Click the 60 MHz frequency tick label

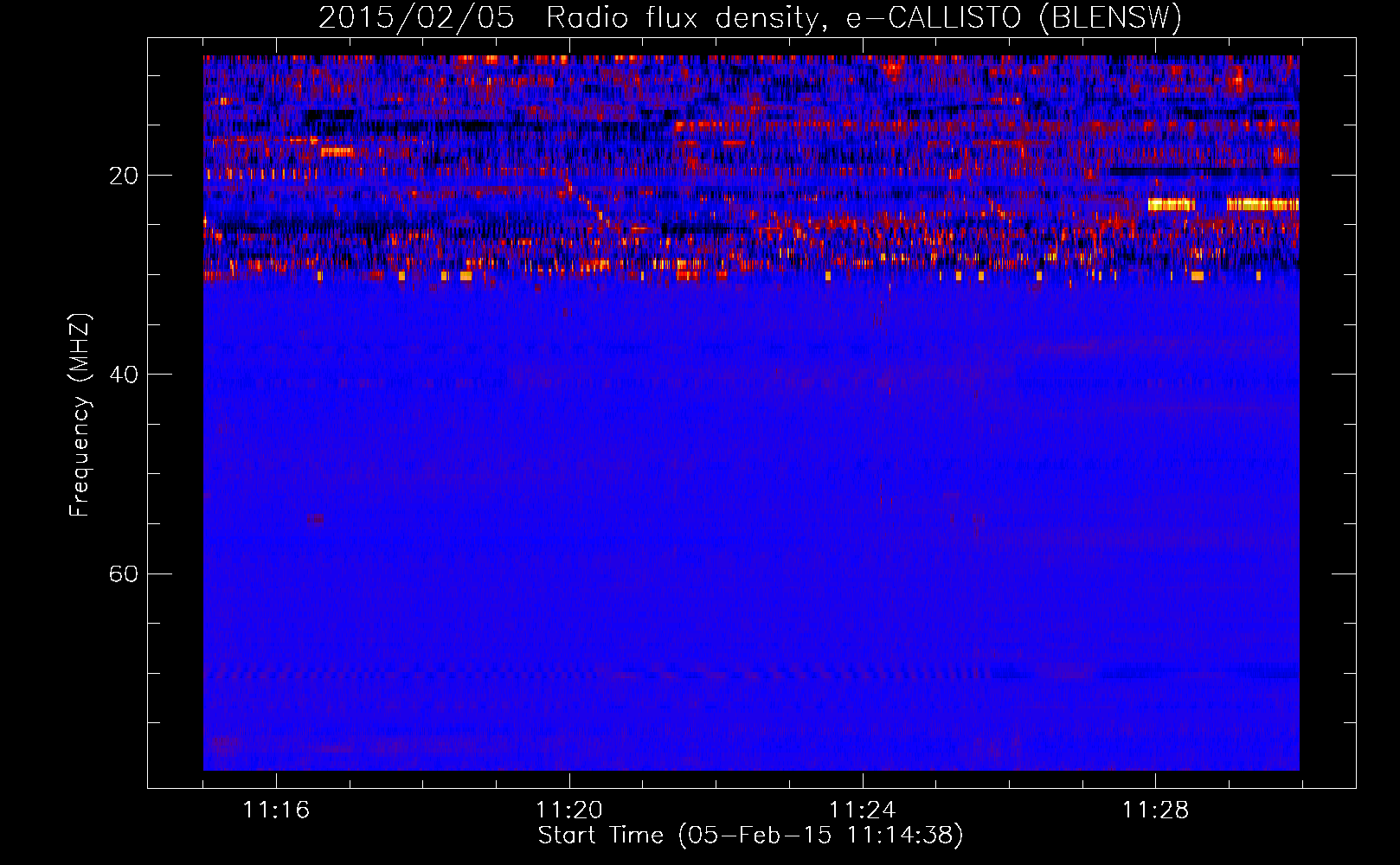pos(124,573)
